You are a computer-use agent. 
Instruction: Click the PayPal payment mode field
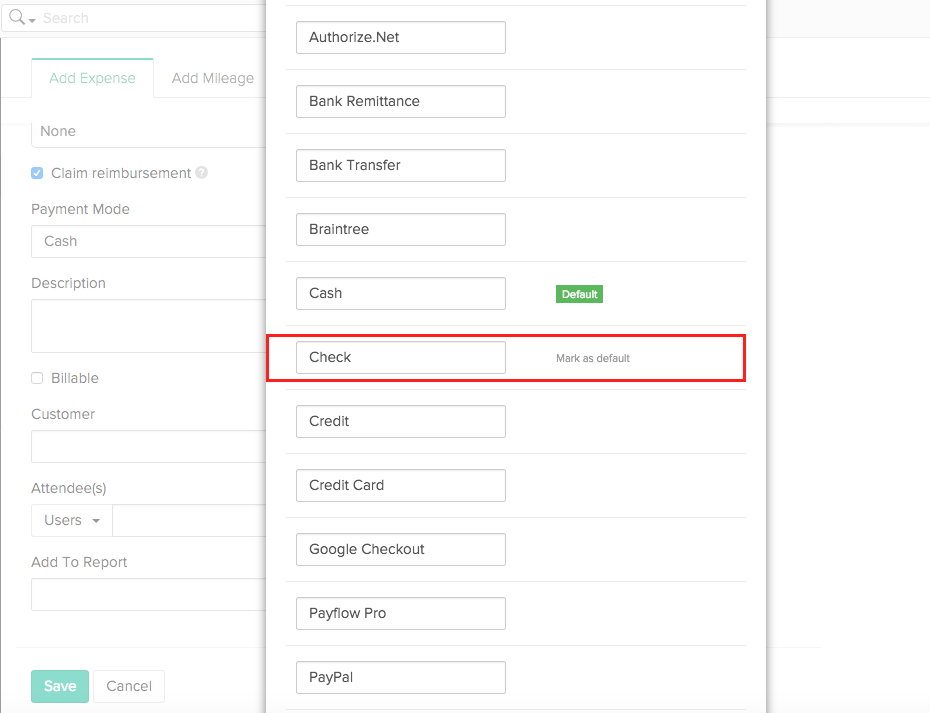coord(400,677)
